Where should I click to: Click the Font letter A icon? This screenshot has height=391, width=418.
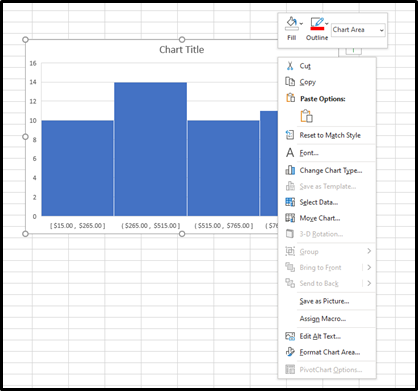point(290,153)
